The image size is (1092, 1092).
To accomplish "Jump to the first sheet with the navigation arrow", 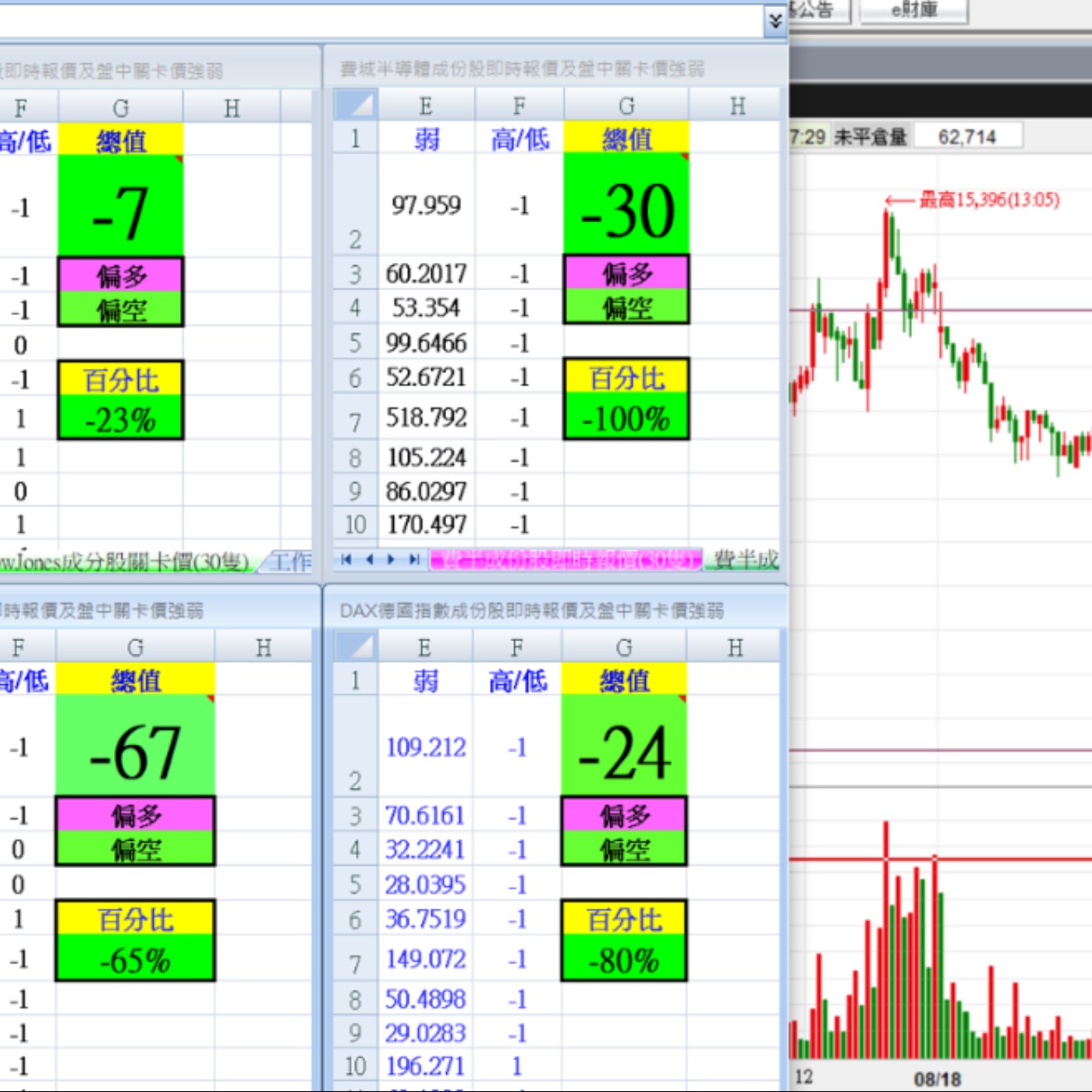I will point(346,559).
